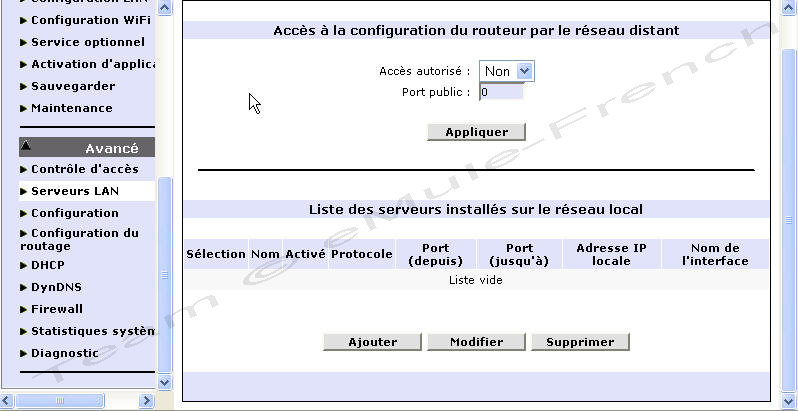Open Configuration du routage entry
The height and width of the screenshot is (411, 798).
(79, 240)
